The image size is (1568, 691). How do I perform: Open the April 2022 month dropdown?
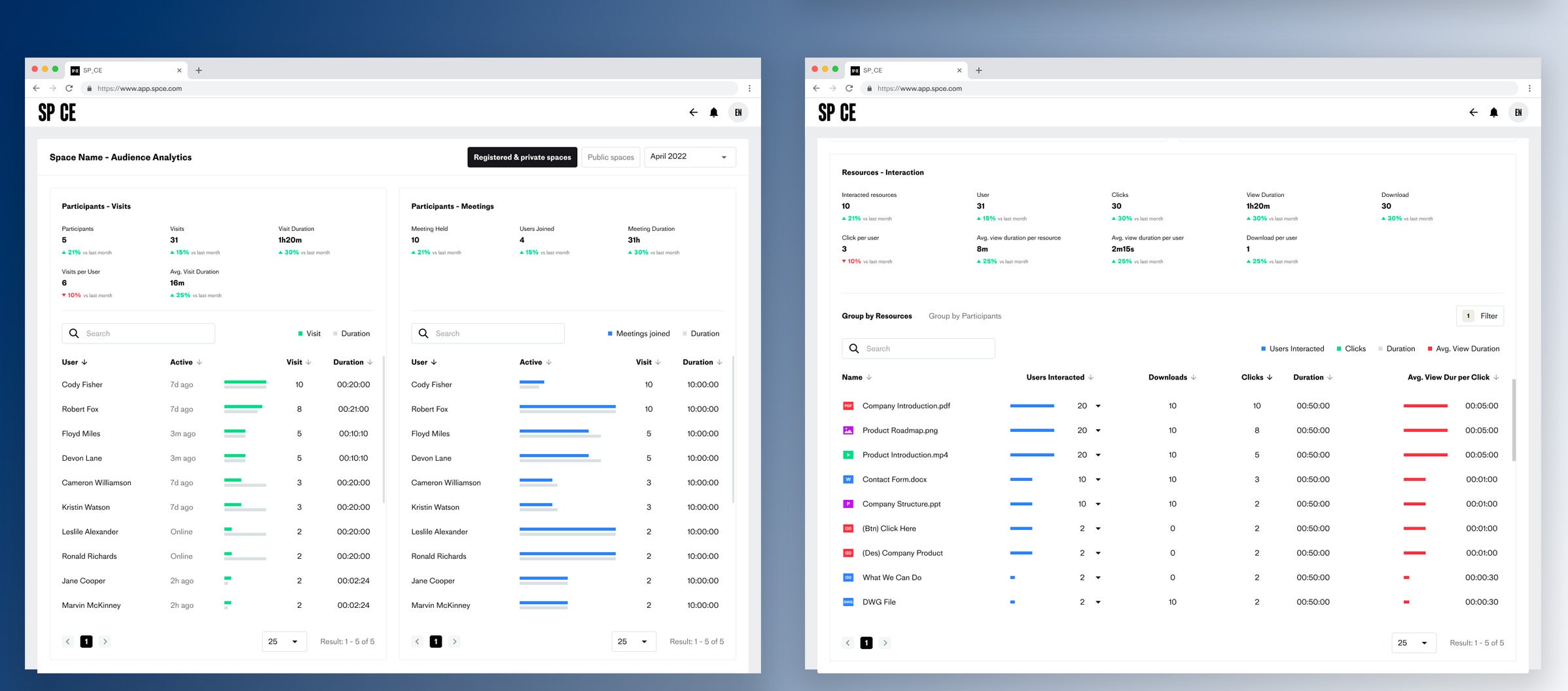pos(690,157)
